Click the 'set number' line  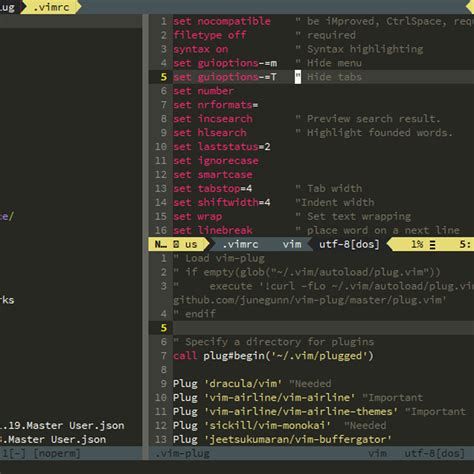pos(203,91)
